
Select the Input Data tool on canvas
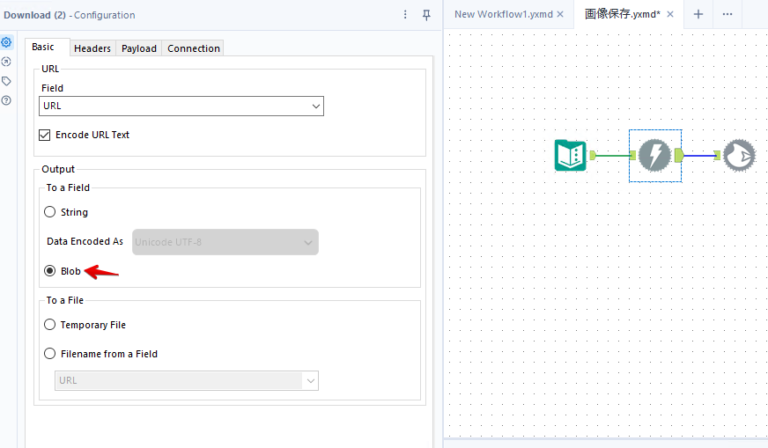570,155
